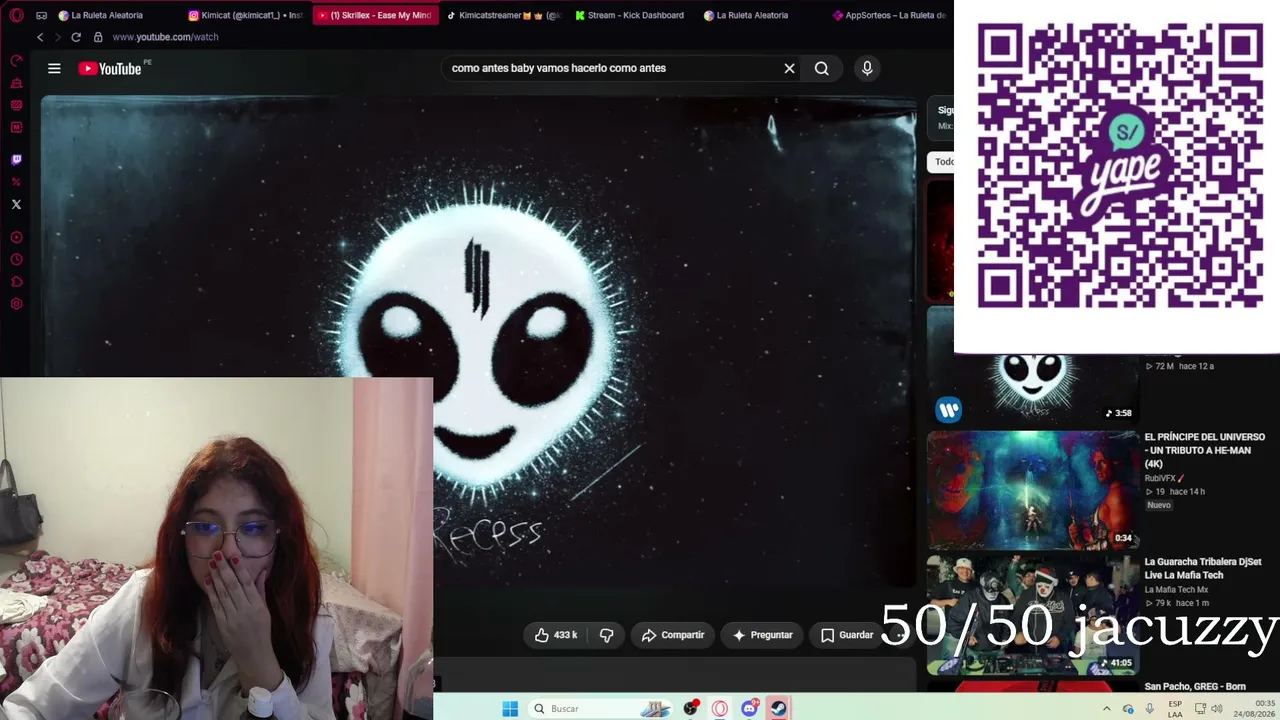Open the M panel icon in sidebar

coord(16,127)
